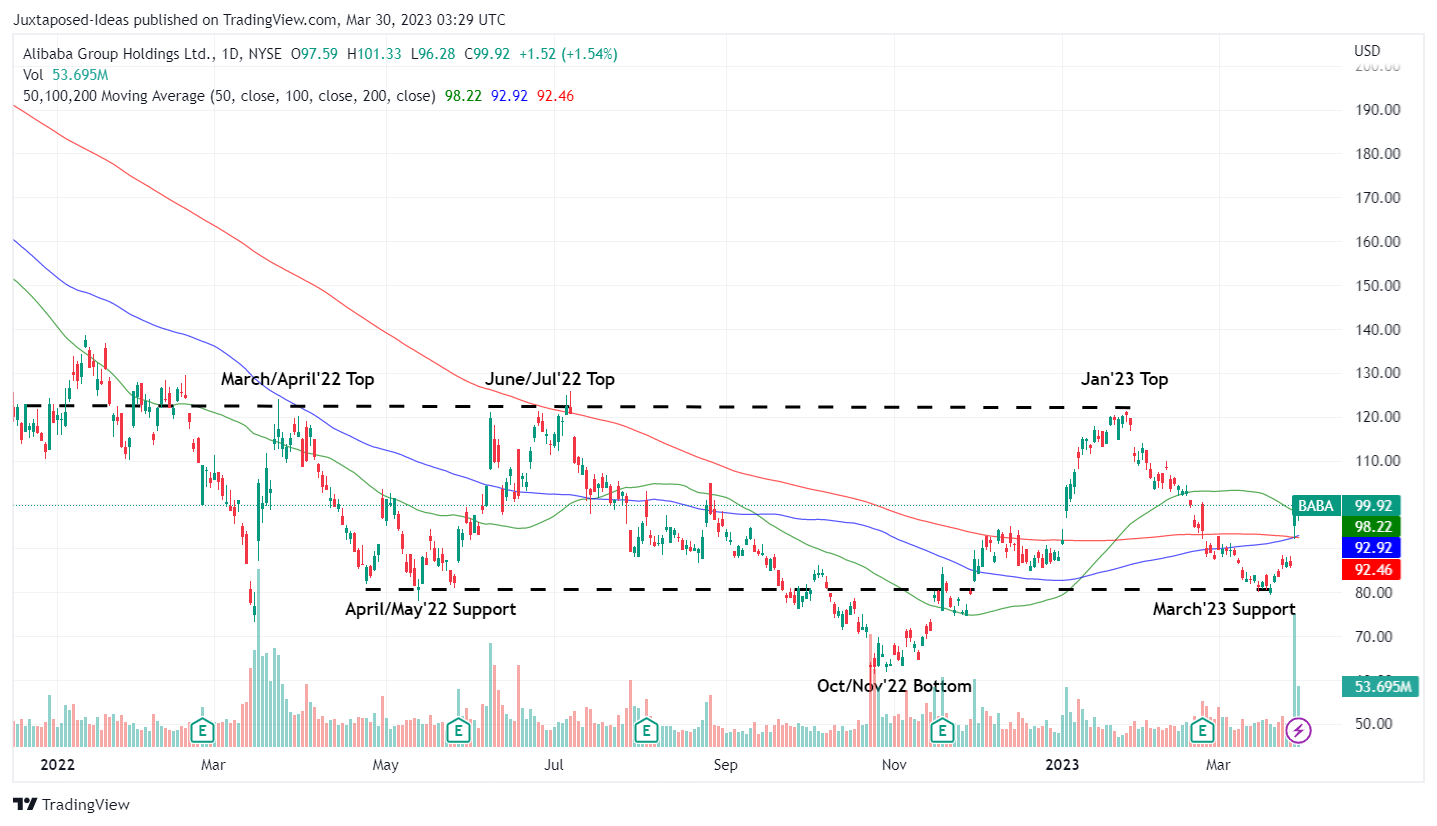Click the green 98.22 axis price label

[1371, 526]
